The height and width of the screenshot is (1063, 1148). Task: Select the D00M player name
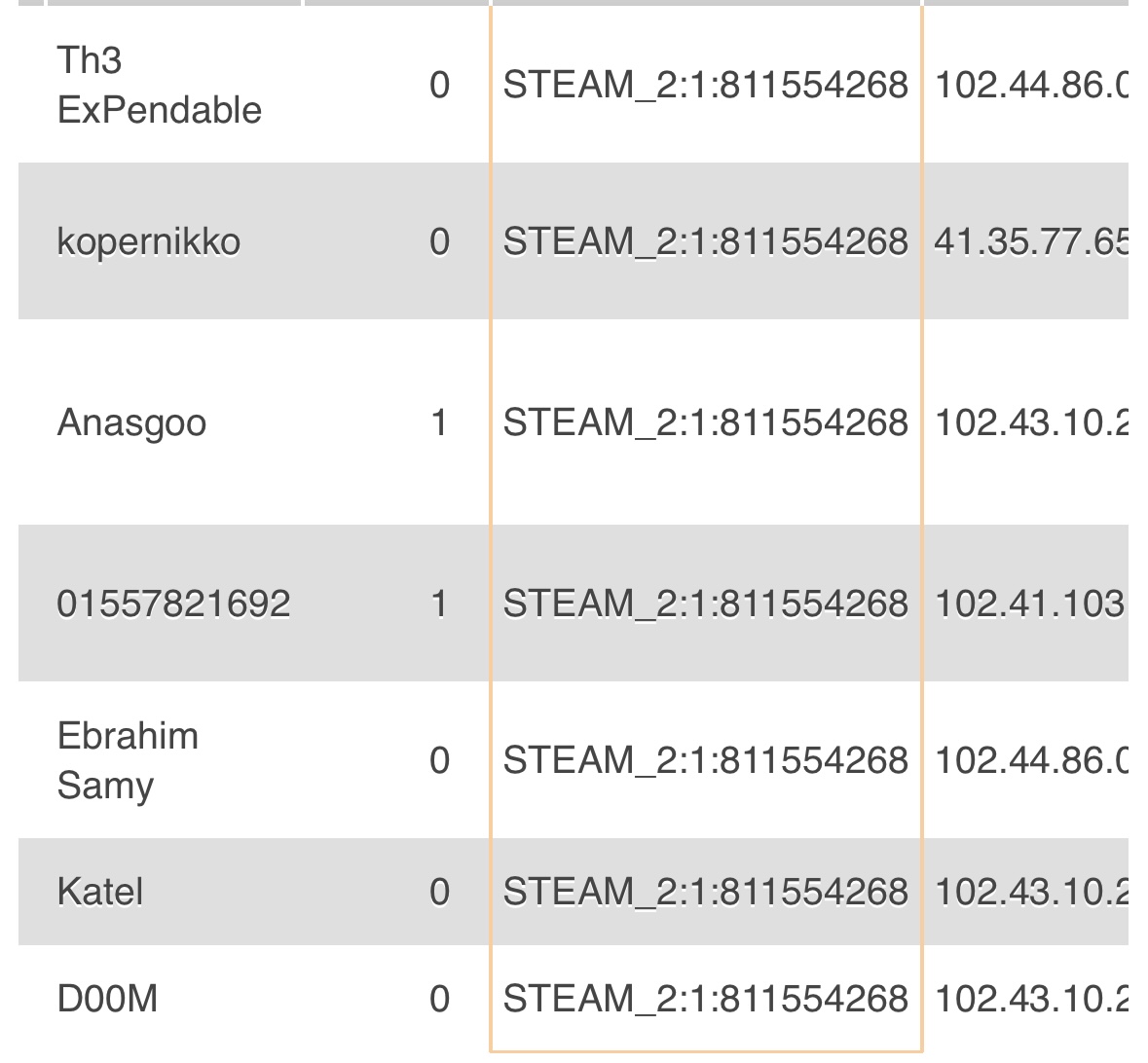[x=108, y=999]
